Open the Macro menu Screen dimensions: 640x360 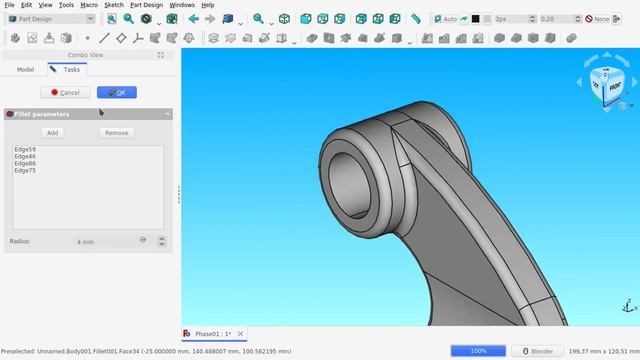89,5
